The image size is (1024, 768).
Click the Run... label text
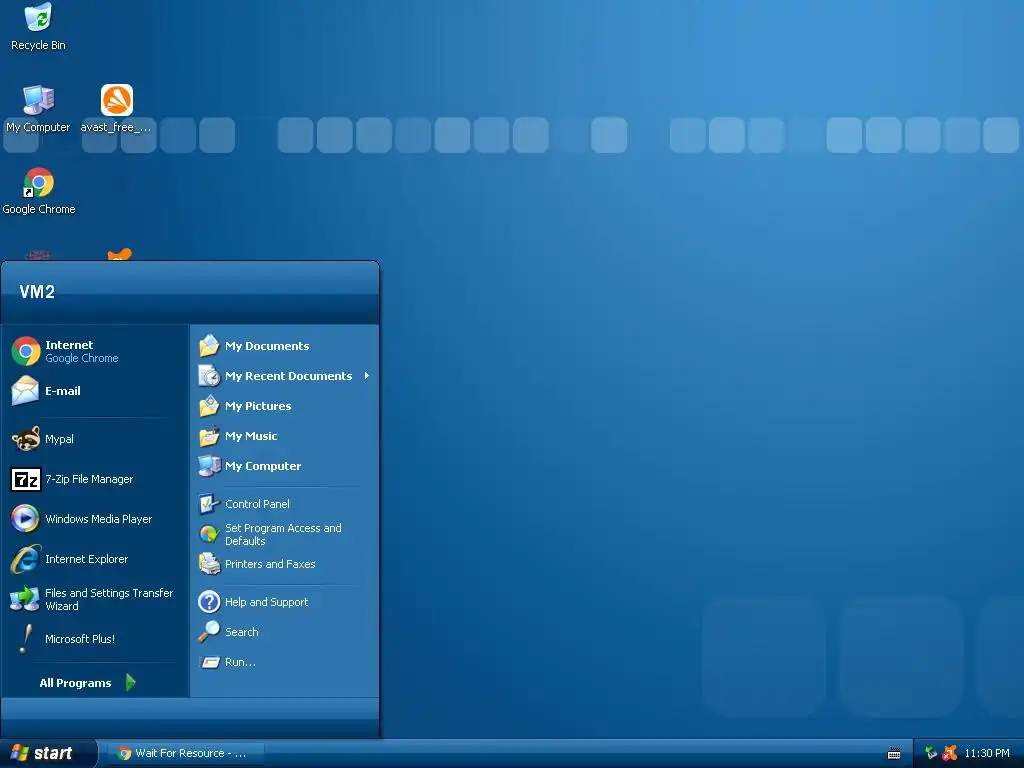[x=240, y=662]
